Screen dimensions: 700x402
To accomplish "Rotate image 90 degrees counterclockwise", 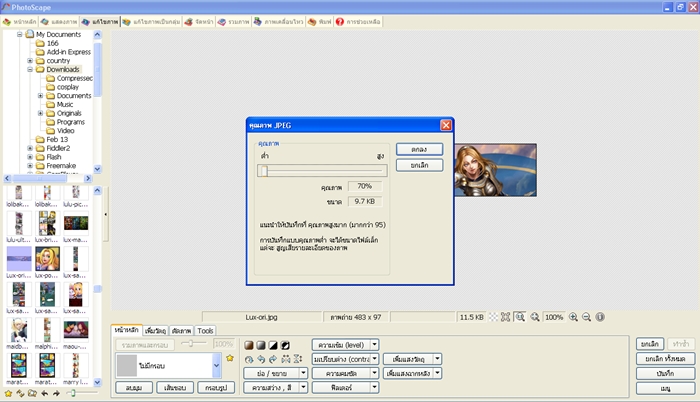I will pos(261,359).
